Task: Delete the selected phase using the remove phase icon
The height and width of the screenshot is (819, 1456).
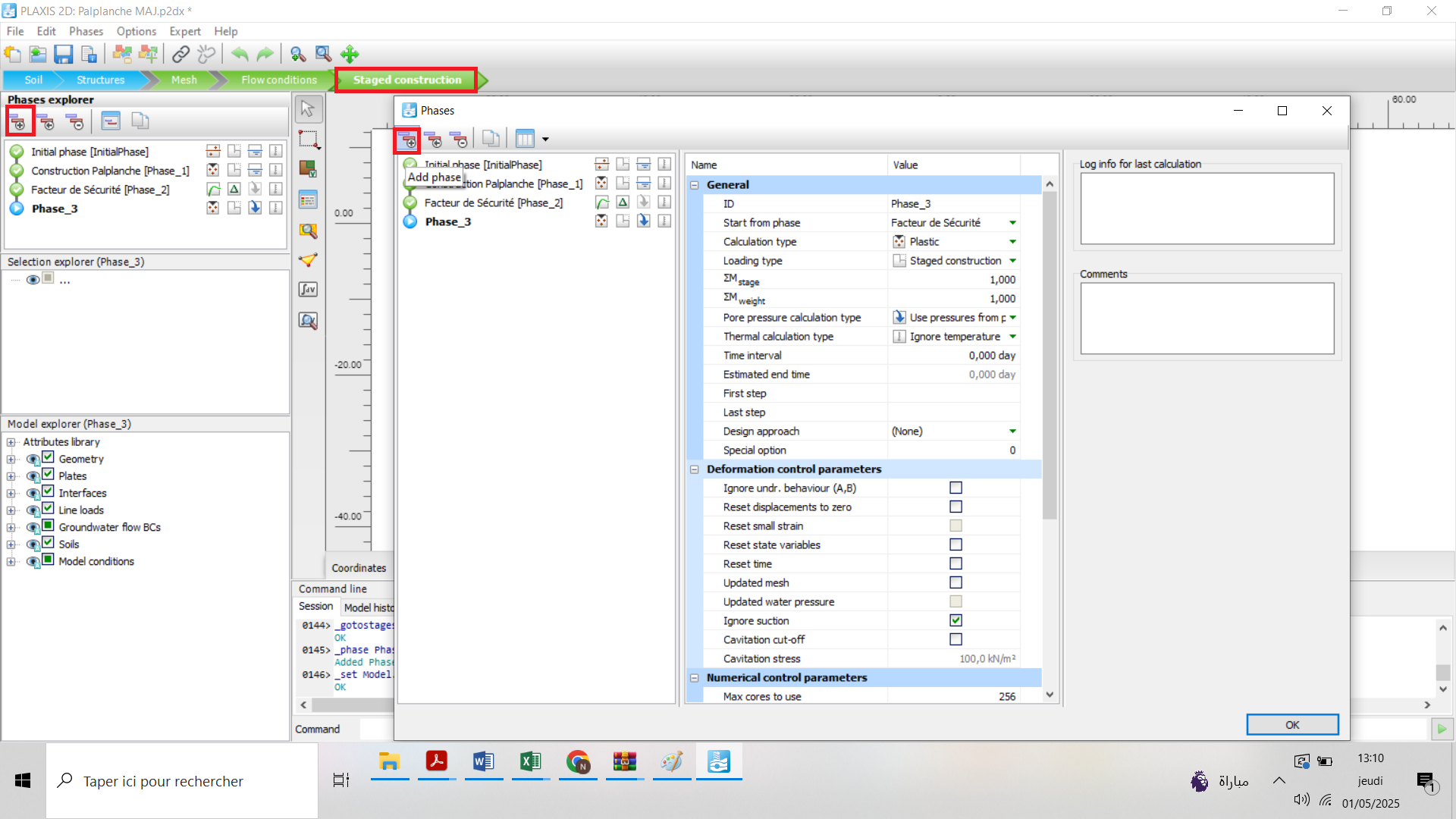Action: coord(460,140)
